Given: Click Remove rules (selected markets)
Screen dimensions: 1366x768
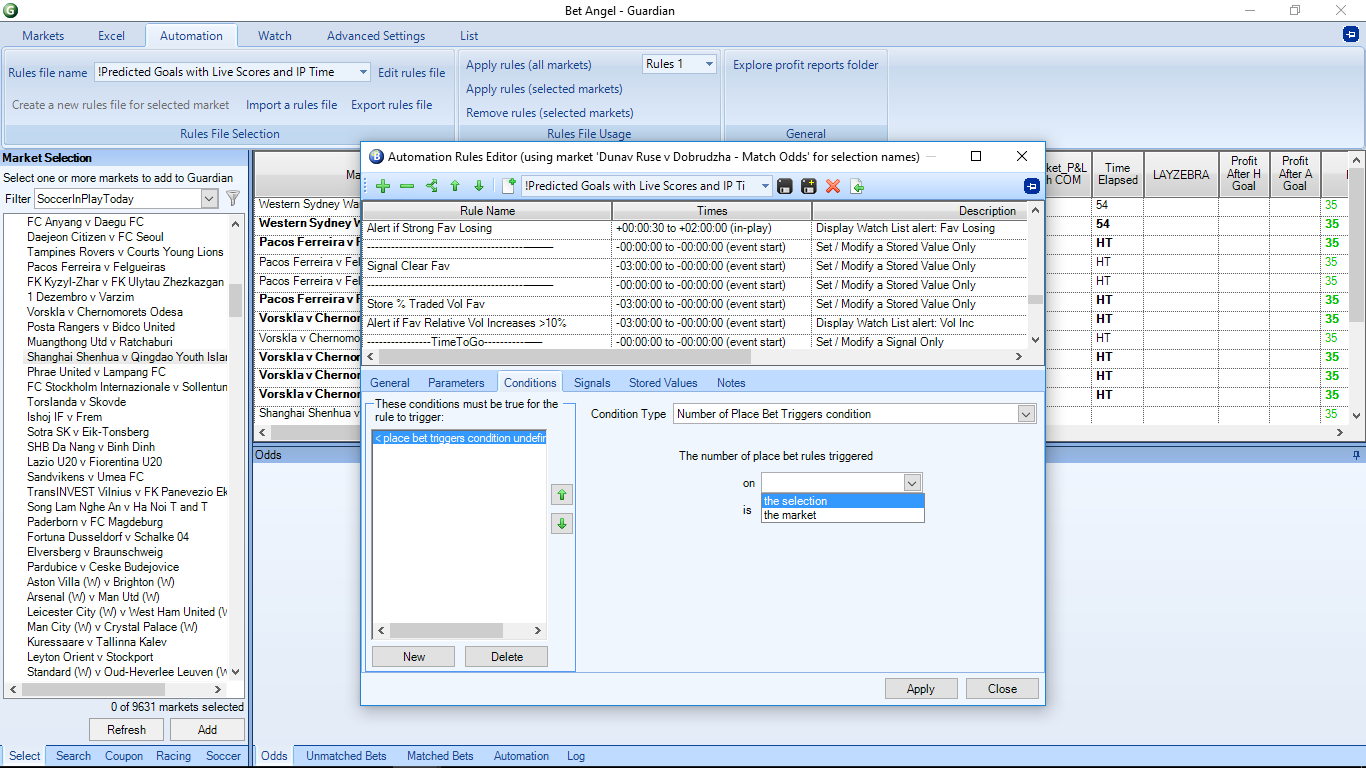Looking at the screenshot, I should pyautogui.click(x=550, y=113).
